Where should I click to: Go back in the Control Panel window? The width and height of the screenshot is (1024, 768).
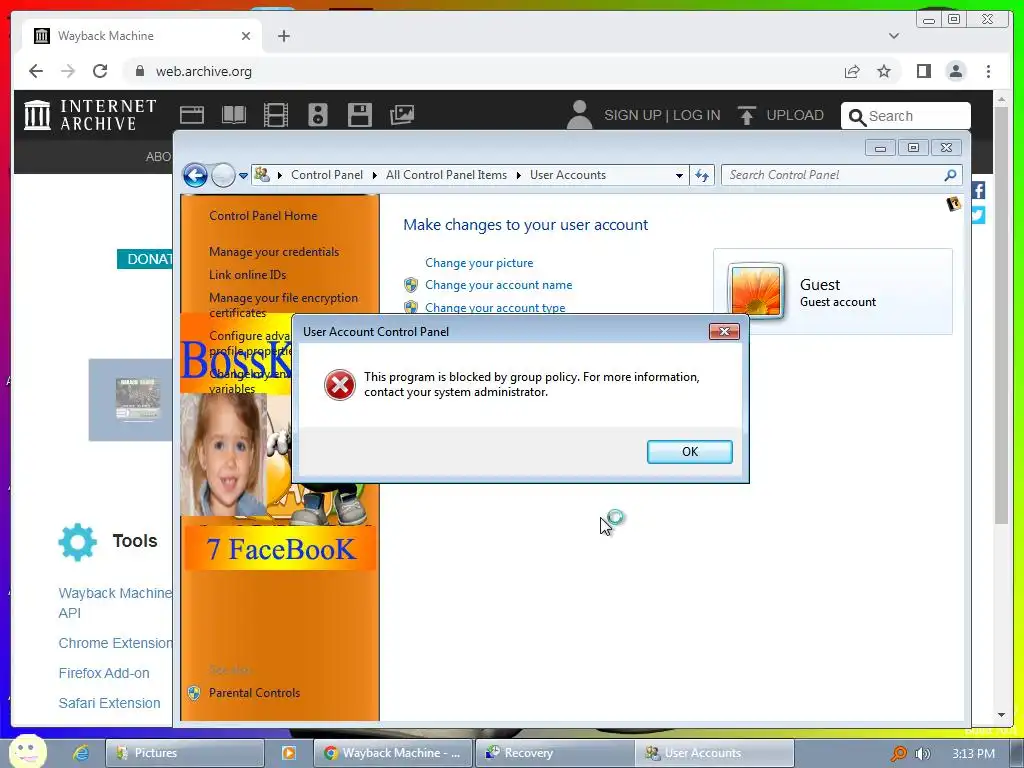click(x=195, y=175)
